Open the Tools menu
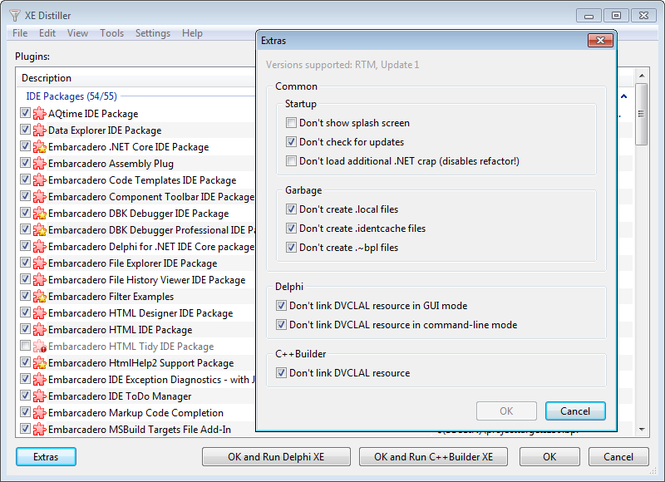This screenshot has height=482, width=665. click(x=112, y=33)
